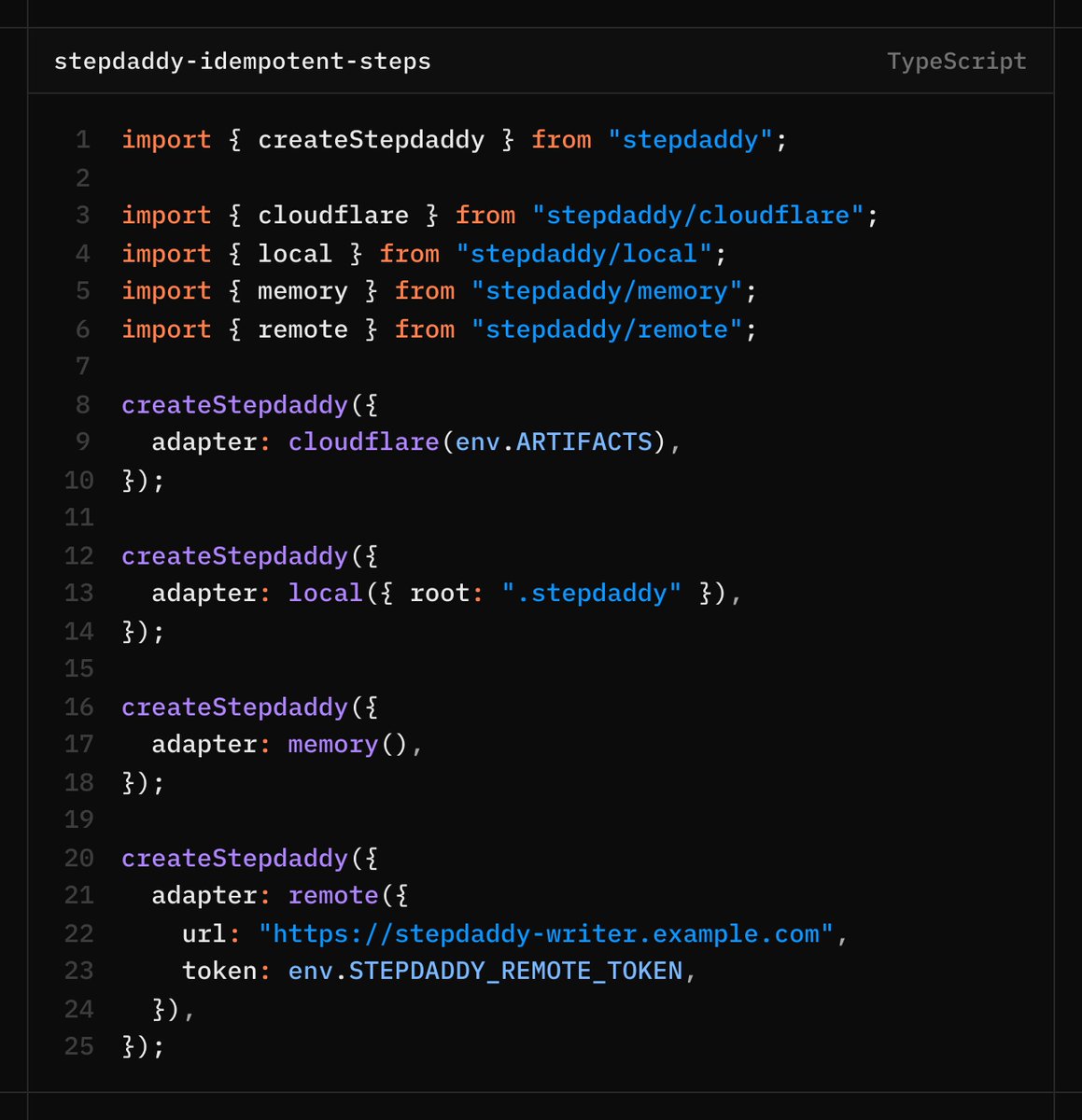Select the createStepdaddy import name on line 1
Screen dimensions: 1082x1120
(x=371, y=140)
